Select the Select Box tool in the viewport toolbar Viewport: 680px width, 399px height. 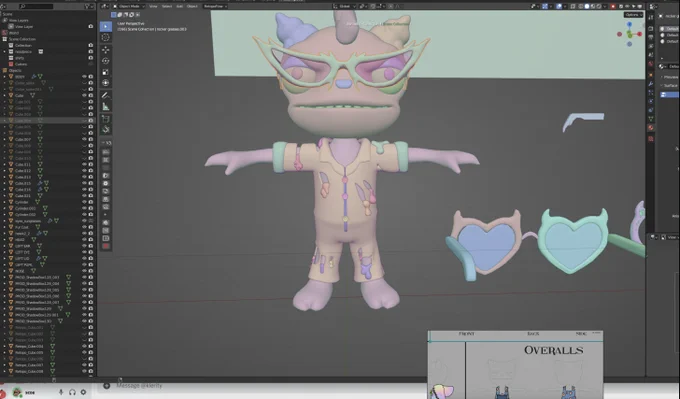105,26
